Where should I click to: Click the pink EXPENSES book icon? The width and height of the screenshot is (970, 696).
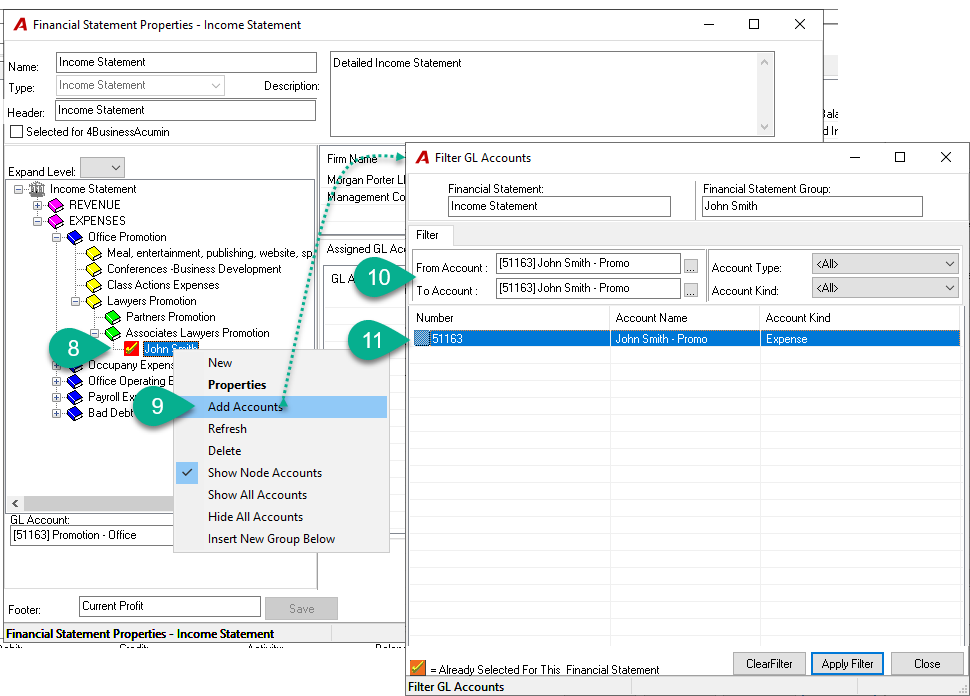coord(56,221)
